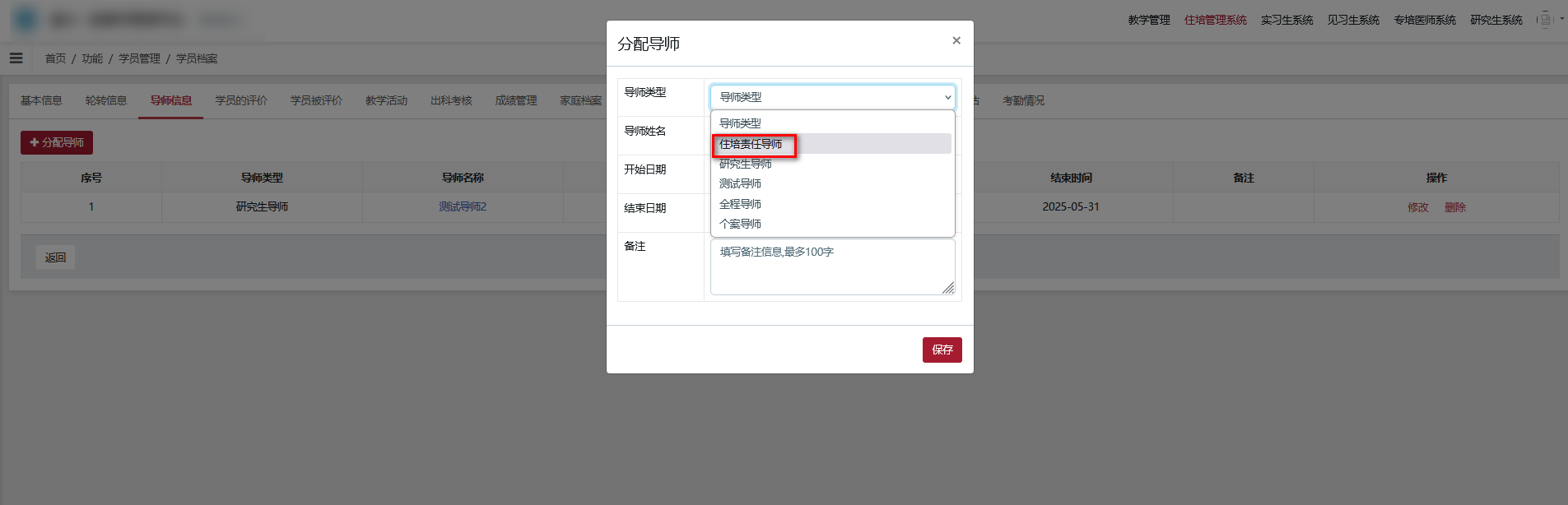Screen dimensions: 1568x505
Task: Select 住培责任导师 option
Action: (832, 144)
